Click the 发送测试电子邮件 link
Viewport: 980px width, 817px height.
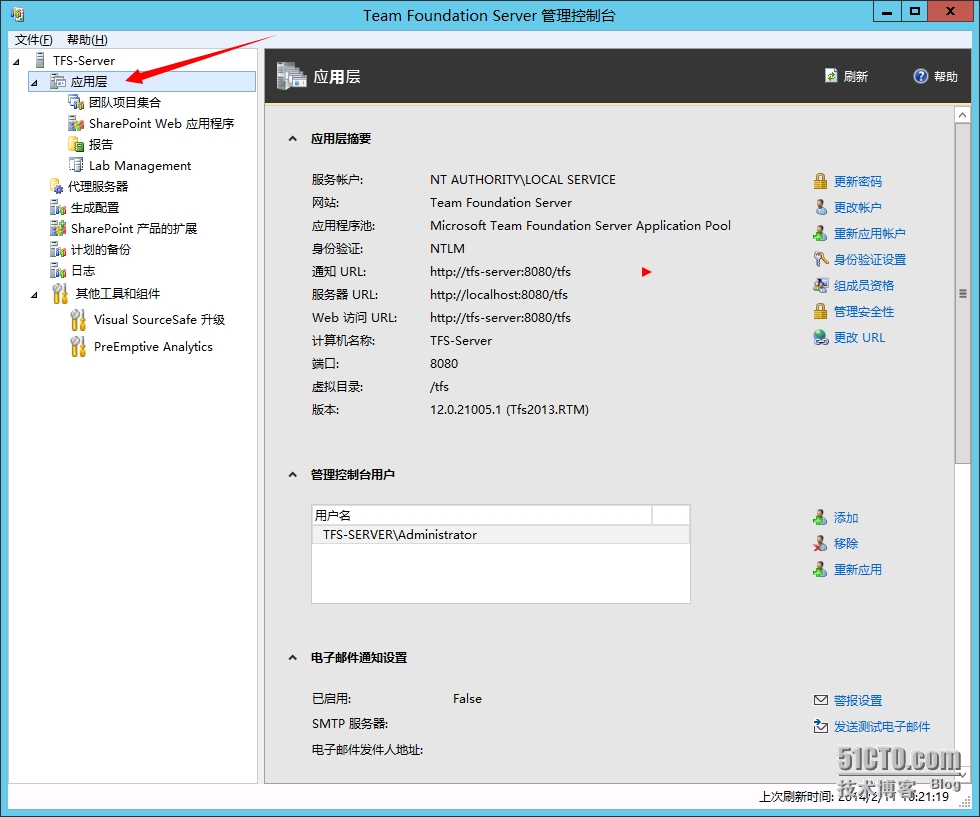[x=881, y=726]
